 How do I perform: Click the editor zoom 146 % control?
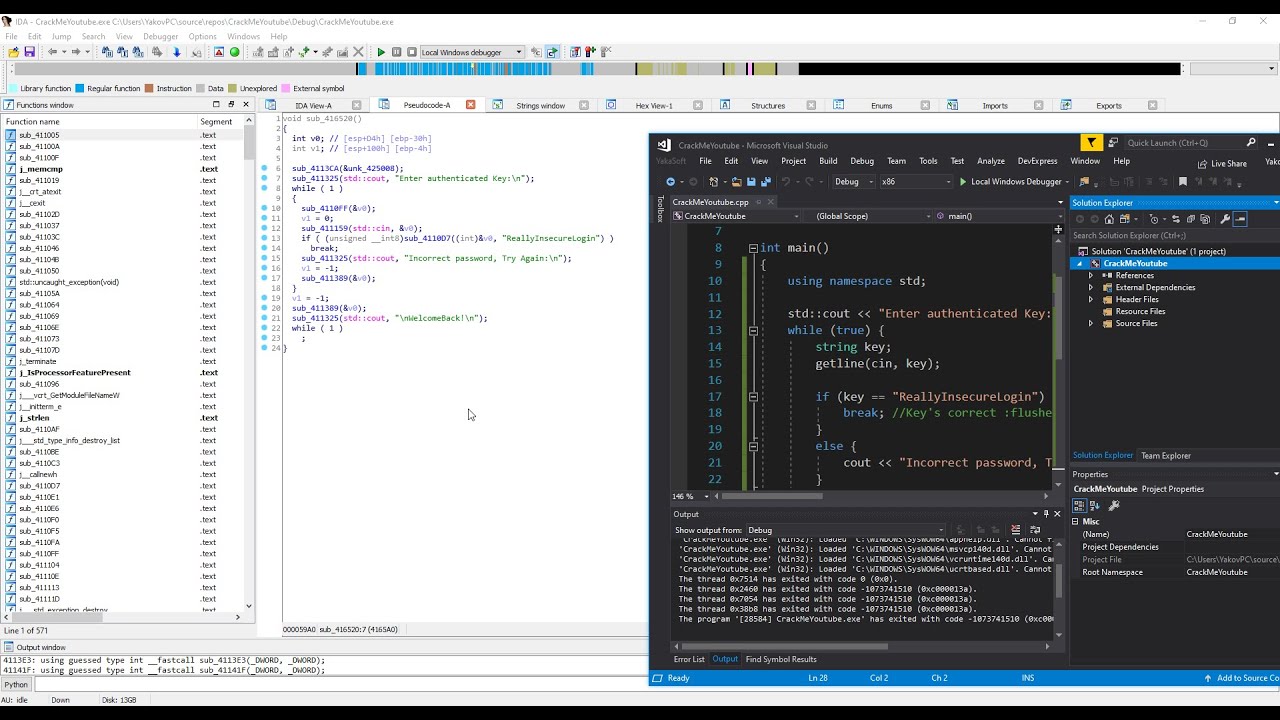click(689, 496)
